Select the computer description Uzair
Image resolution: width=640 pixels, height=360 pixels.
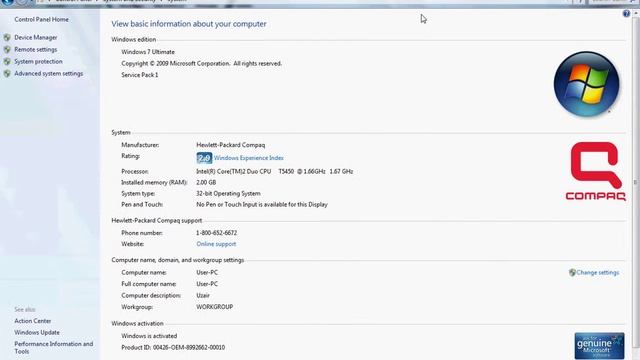coord(203,295)
